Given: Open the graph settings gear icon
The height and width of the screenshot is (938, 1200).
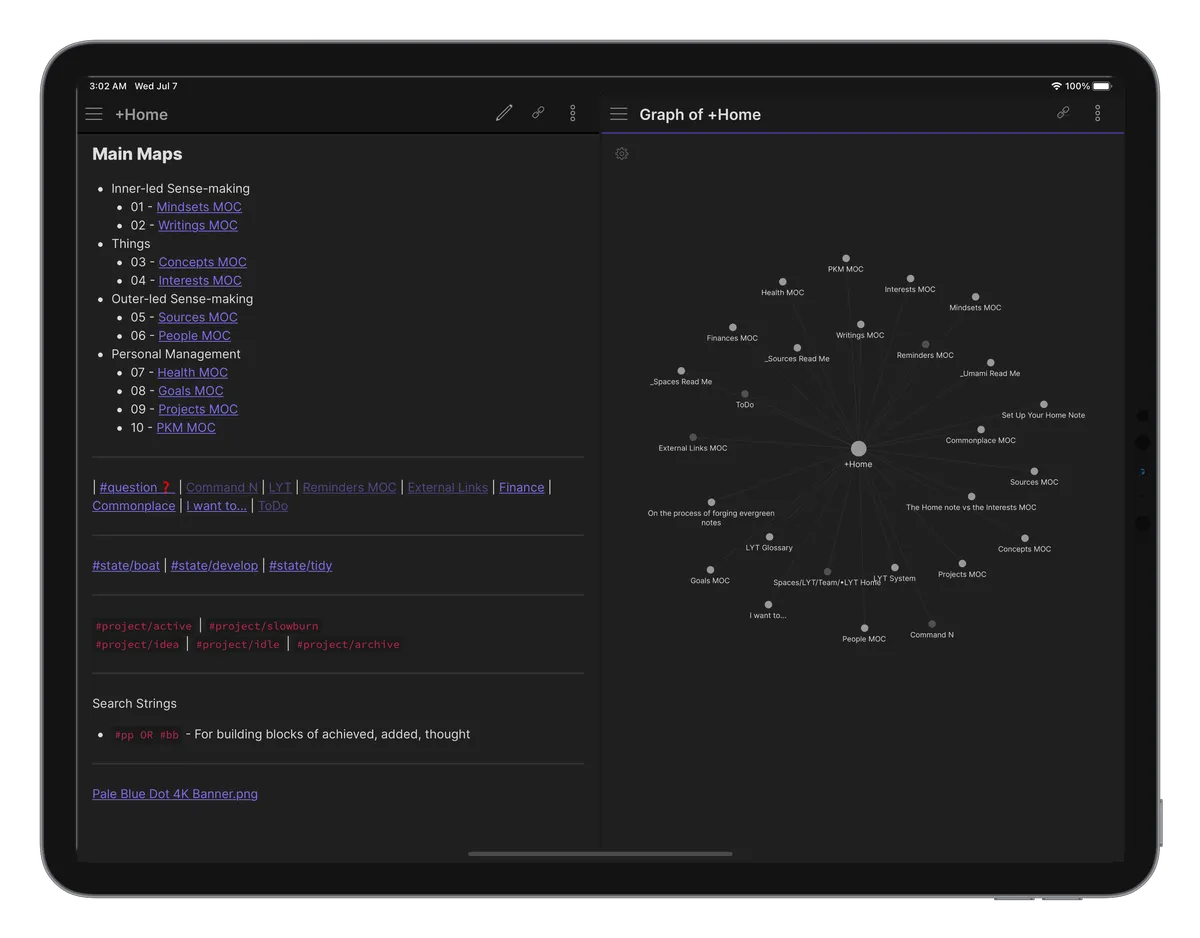Looking at the screenshot, I should pyautogui.click(x=622, y=153).
